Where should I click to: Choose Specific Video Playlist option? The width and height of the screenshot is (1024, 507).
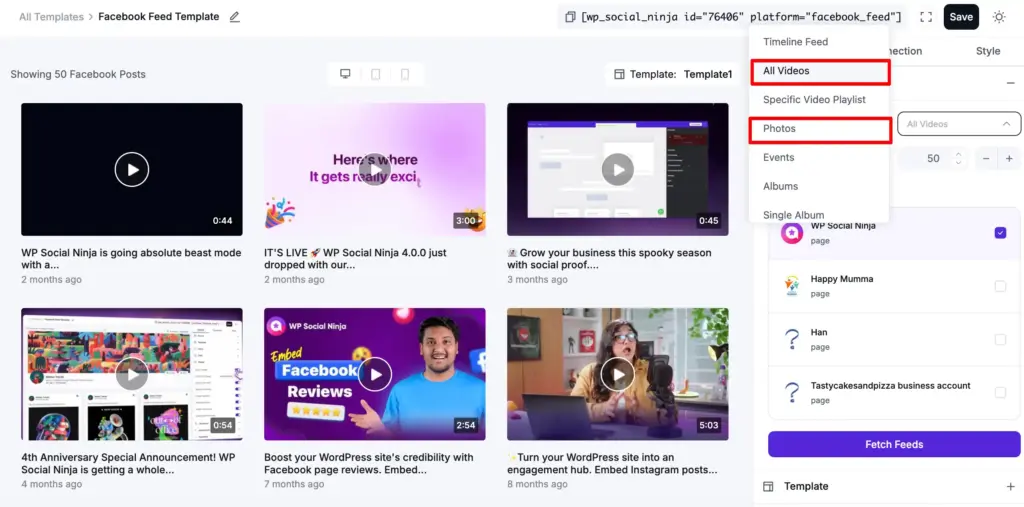tap(819, 99)
